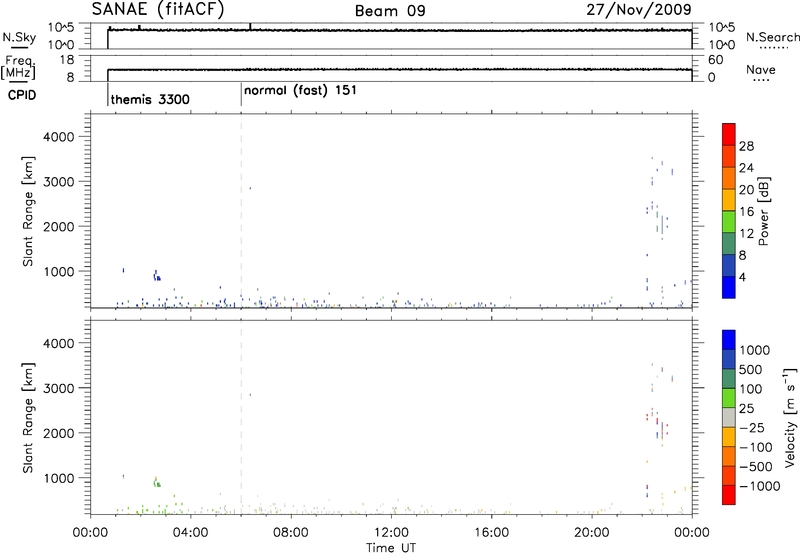Click the blue top Velocity colorbar segment
800x554 pixels.
(729, 340)
